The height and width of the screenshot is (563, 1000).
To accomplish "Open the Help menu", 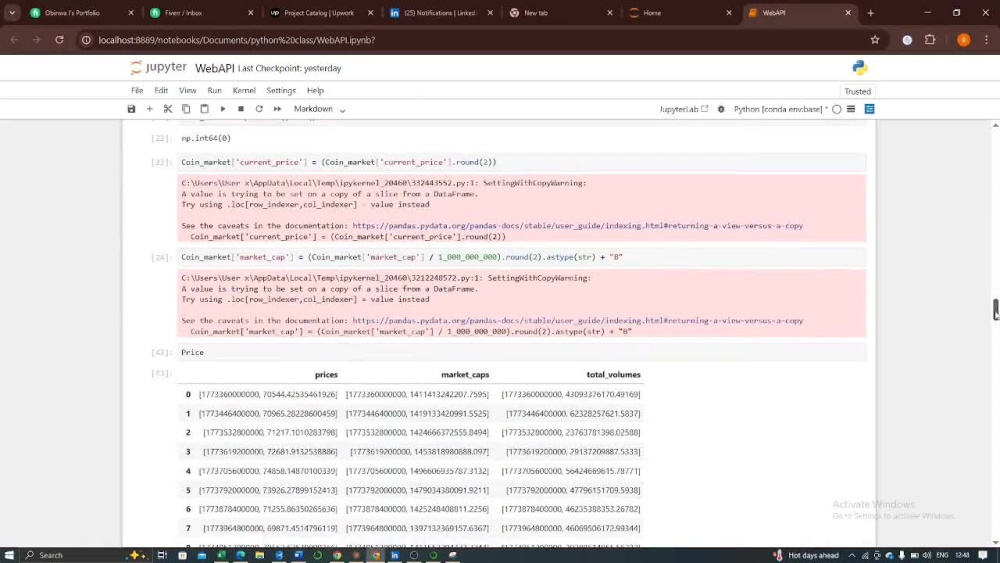I will click(x=315, y=91).
